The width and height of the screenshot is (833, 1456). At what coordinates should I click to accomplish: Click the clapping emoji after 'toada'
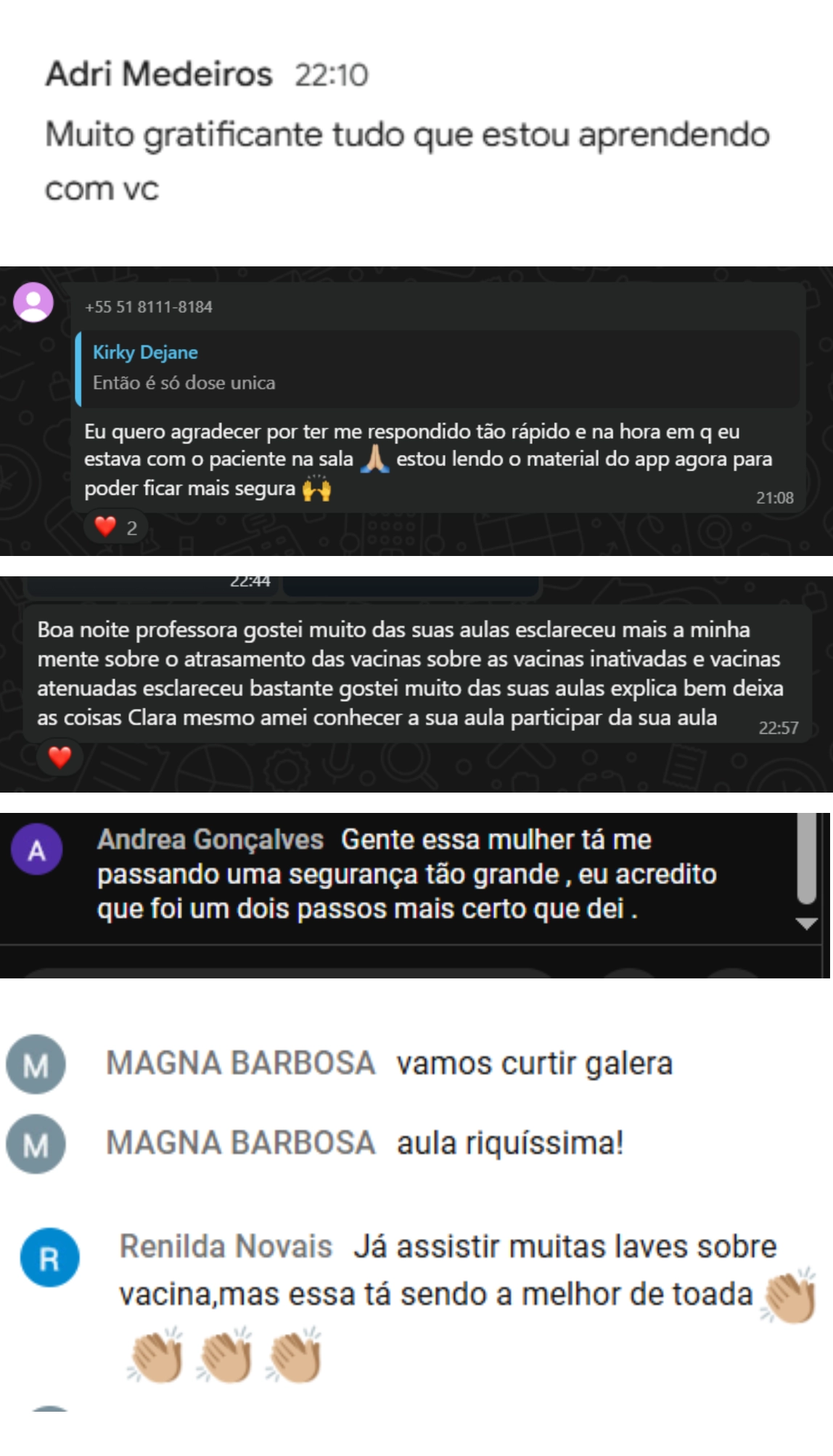[x=788, y=1296]
